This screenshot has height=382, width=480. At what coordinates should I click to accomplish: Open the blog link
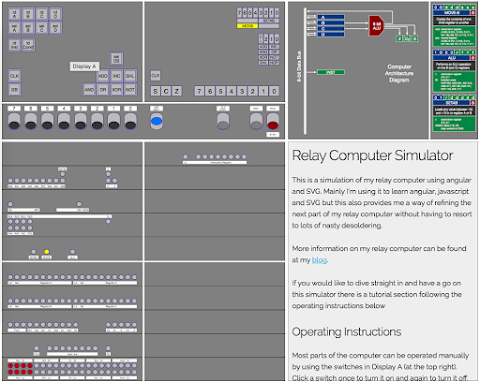coord(319,260)
